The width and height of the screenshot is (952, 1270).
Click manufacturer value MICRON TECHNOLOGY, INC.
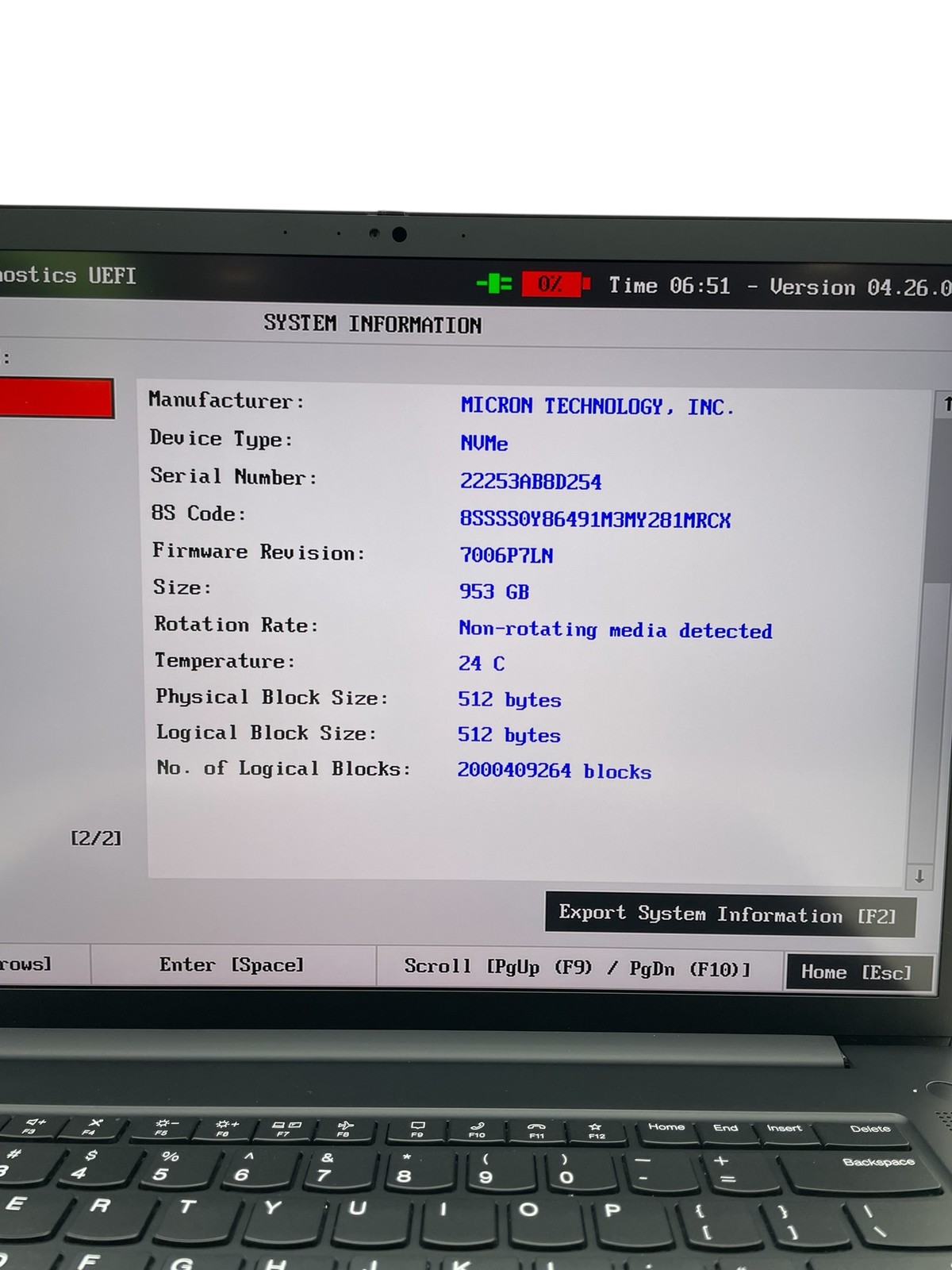click(597, 406)
